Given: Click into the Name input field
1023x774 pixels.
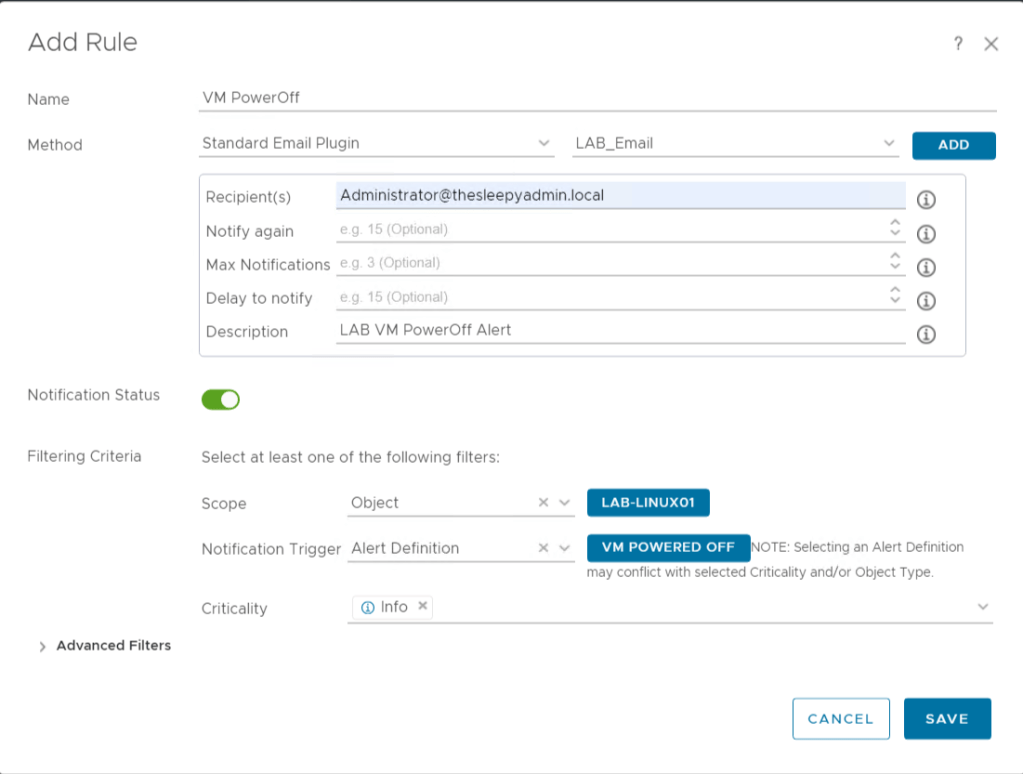Looking at the screenshot, I should click(x=597, y=98).
